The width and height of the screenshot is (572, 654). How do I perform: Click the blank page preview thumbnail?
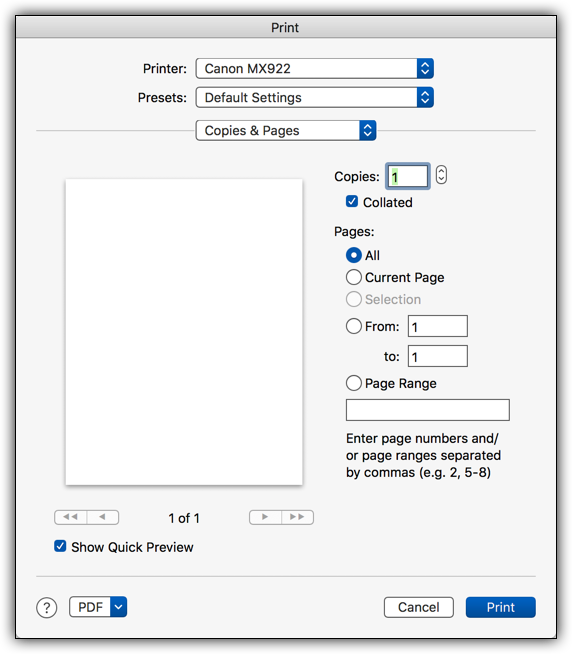point(184,332)
